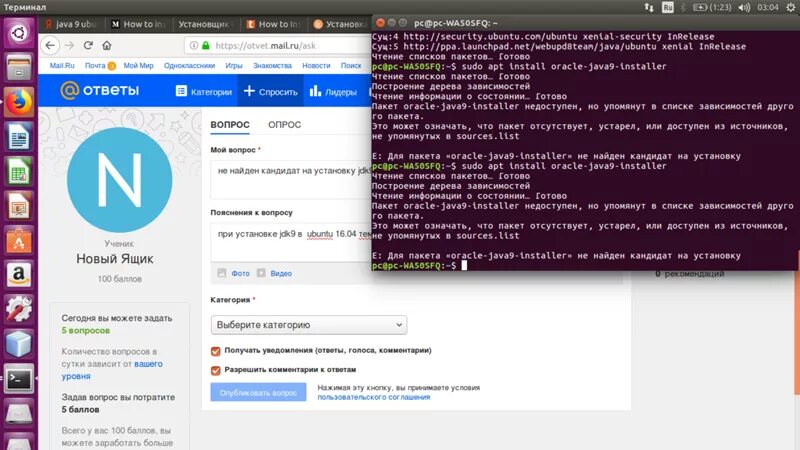Open Новости link
This screenshot has width=800, height=450.
coord(316,66)
